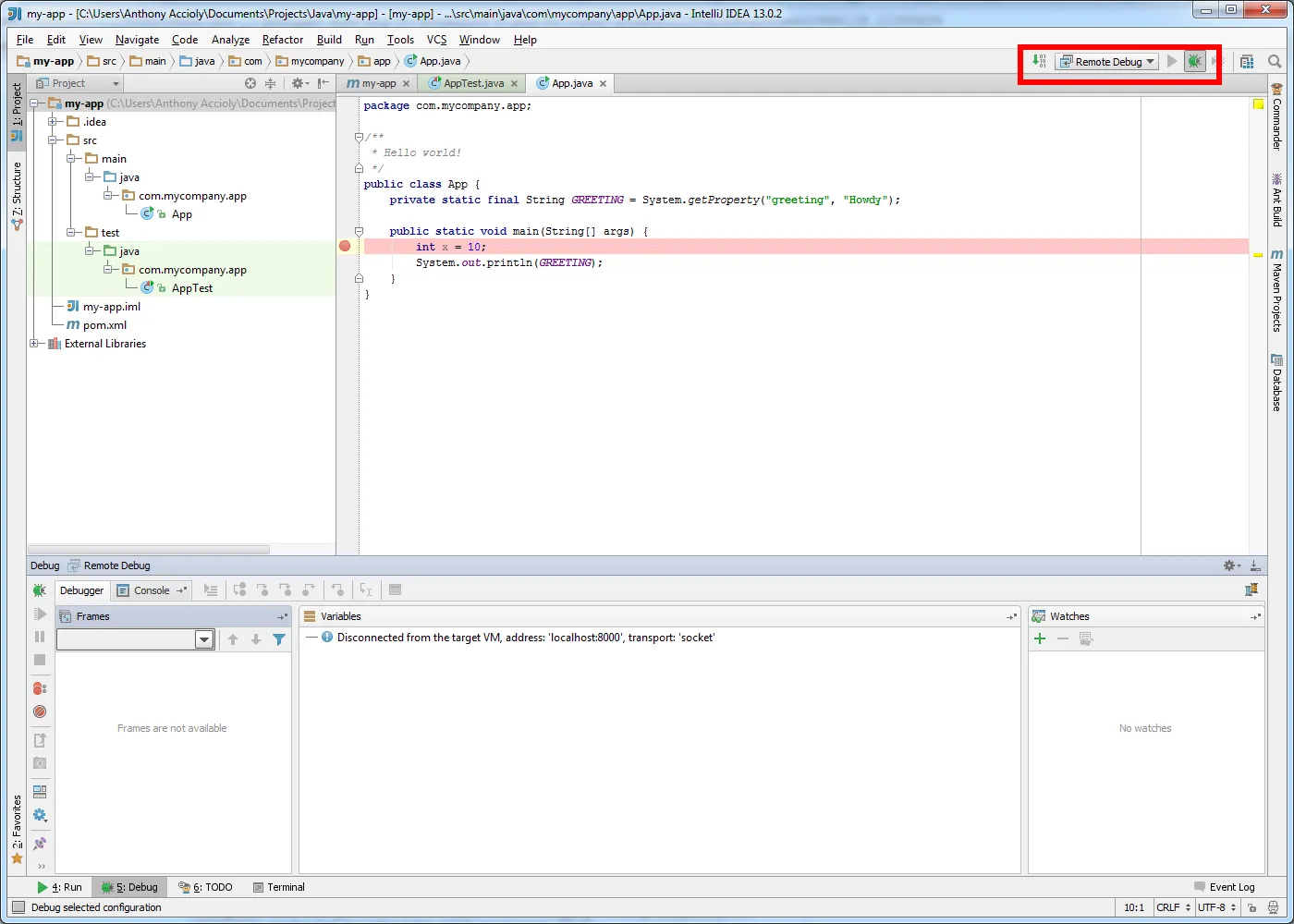This screenshot has width=1294, height=924.
Task: Pause the program in Debug panel
Action: tap(40, 637)
